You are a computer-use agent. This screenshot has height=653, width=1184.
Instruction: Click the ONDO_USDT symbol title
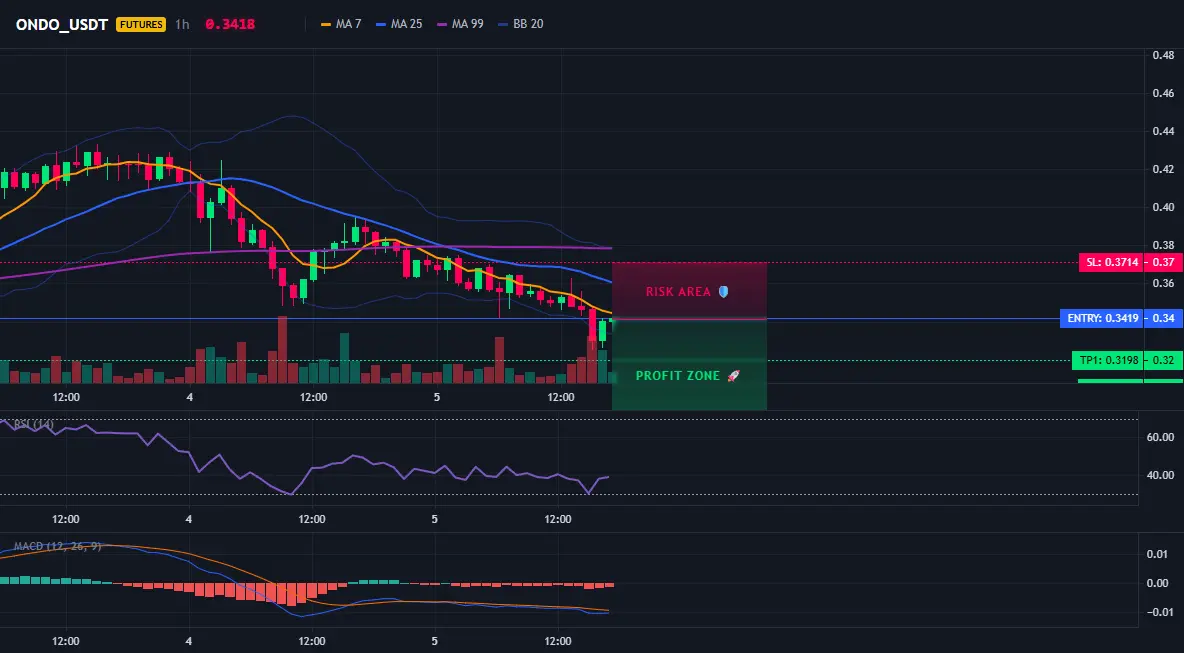[x=62, y=24]
